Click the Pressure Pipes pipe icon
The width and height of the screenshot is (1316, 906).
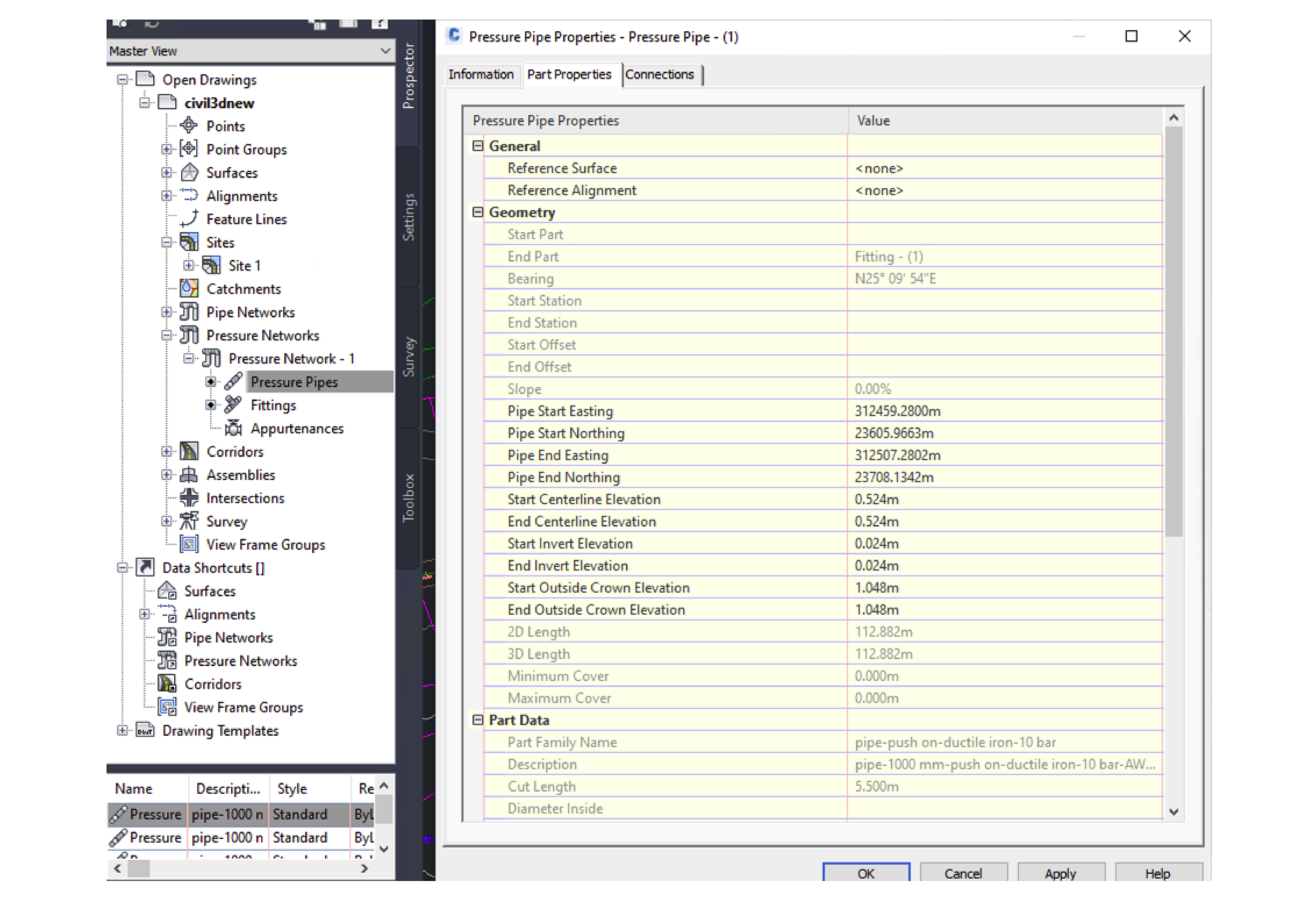point(233,381)
